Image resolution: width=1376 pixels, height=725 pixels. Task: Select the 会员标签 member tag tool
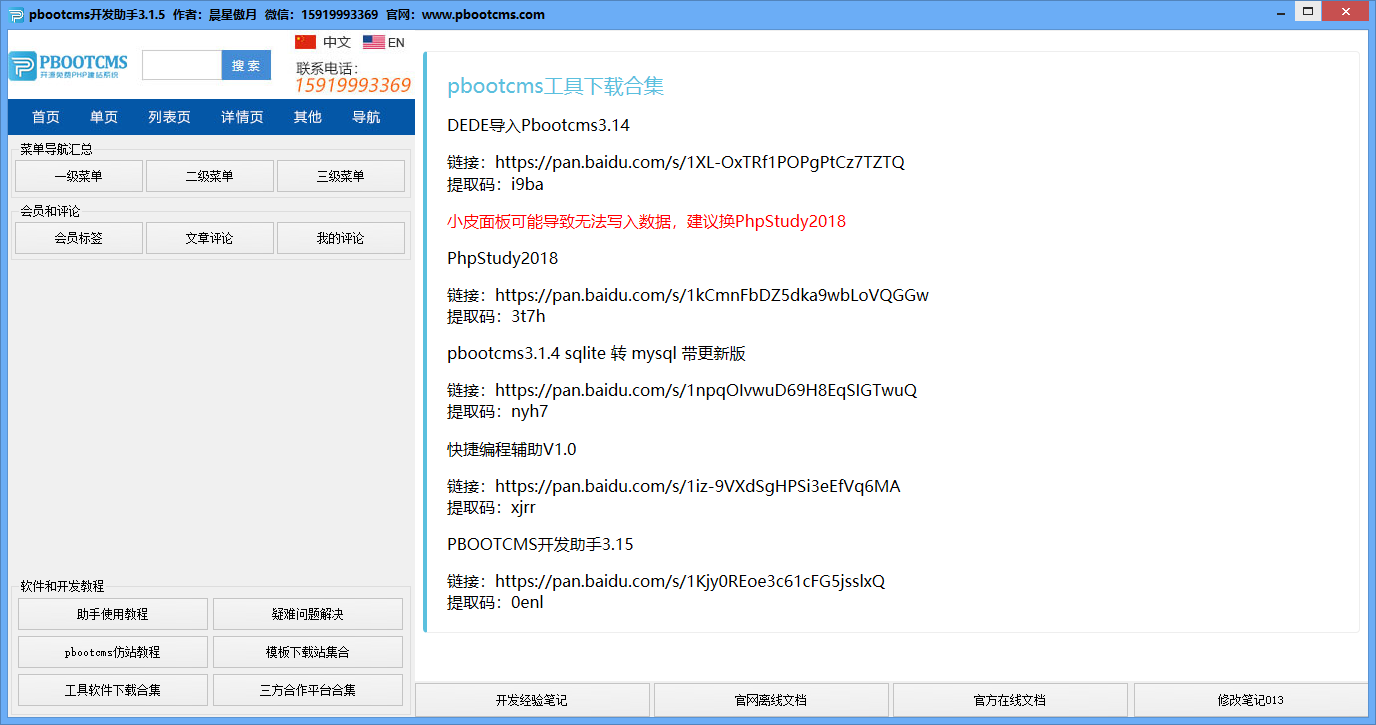[x=78, y=237]
